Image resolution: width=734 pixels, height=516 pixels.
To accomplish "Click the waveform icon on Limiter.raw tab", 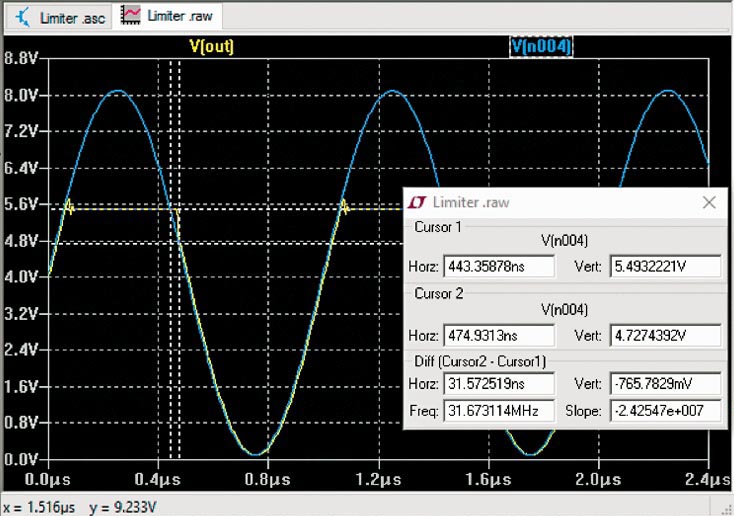I will coord(131,16).
